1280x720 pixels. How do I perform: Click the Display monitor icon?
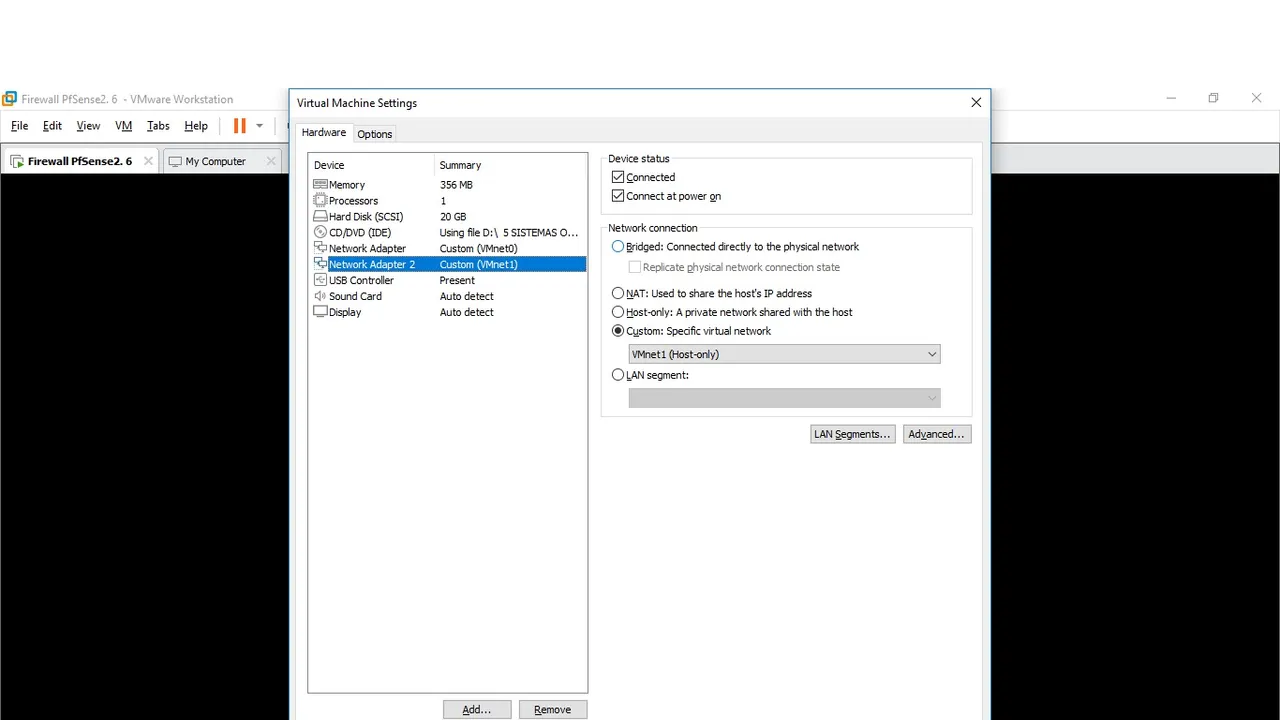tap(320, 312)
